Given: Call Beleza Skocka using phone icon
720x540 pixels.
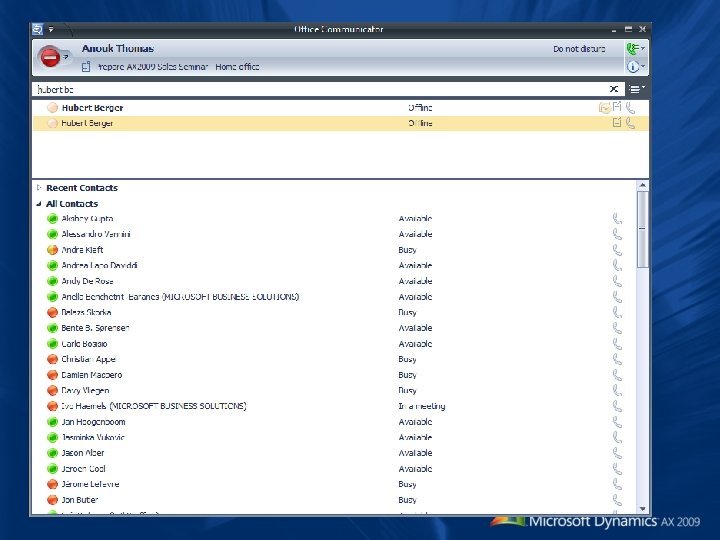Looking at the screenshot, I should tap(617, 313).
